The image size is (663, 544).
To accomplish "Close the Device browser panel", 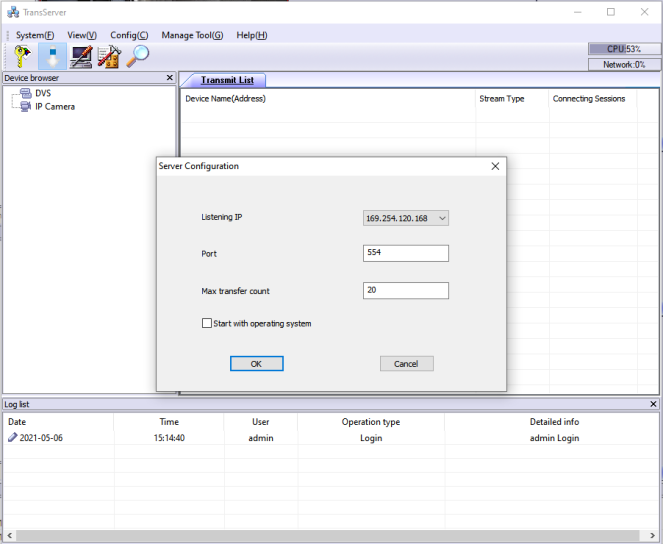I will [x=169, y=78].
